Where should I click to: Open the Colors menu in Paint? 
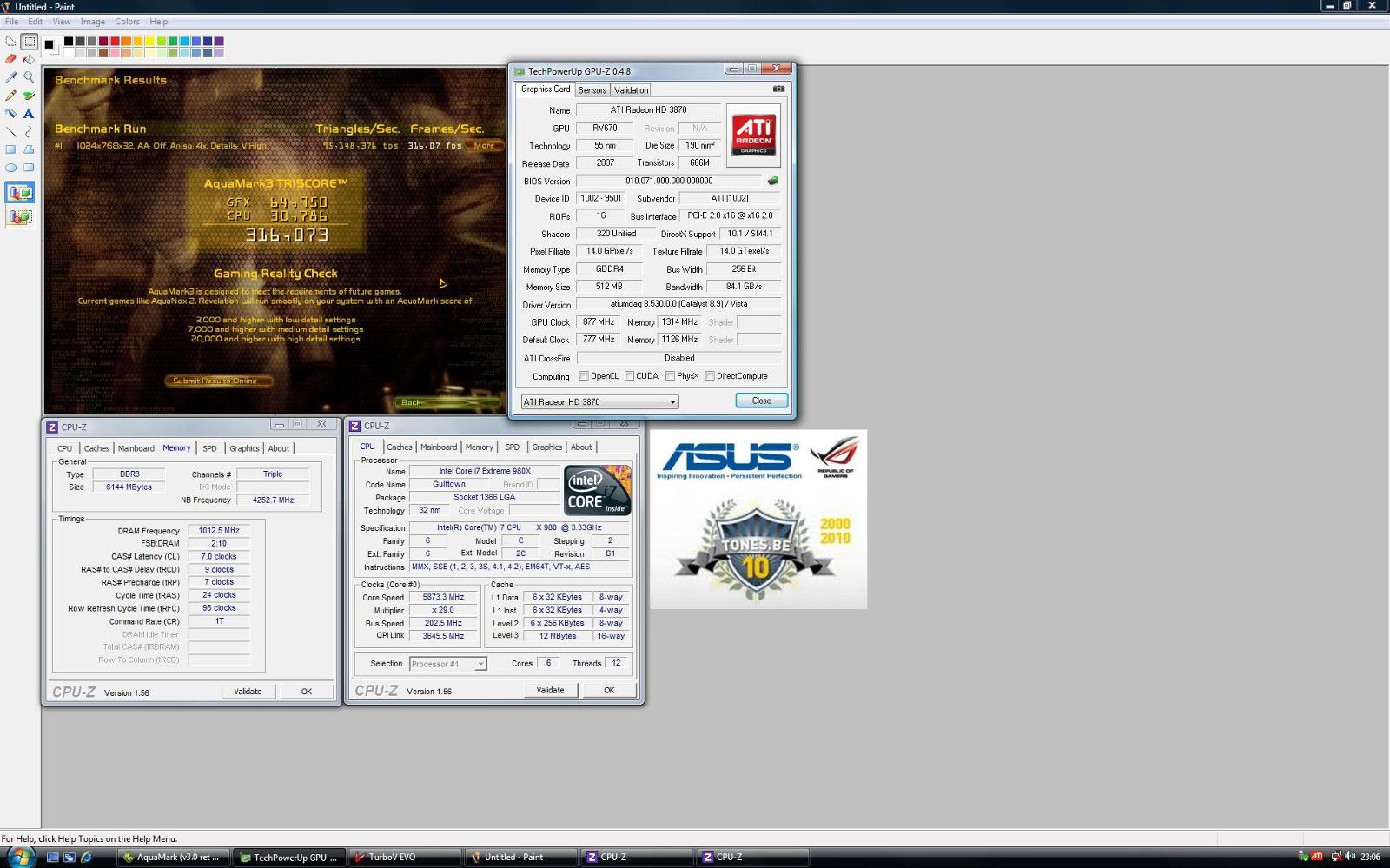128,22
